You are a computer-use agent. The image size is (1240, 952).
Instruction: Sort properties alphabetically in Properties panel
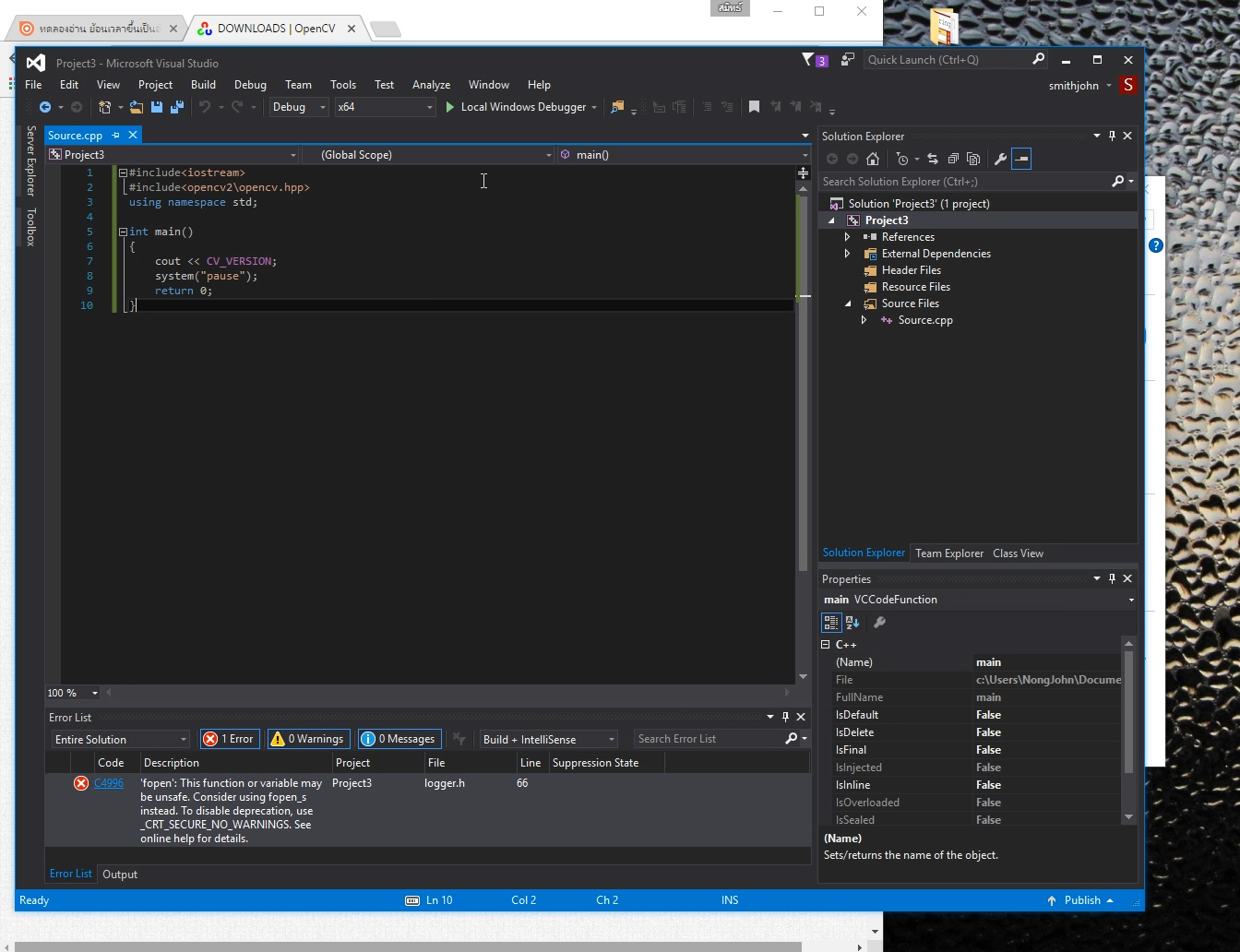click(x=852, y=623)
